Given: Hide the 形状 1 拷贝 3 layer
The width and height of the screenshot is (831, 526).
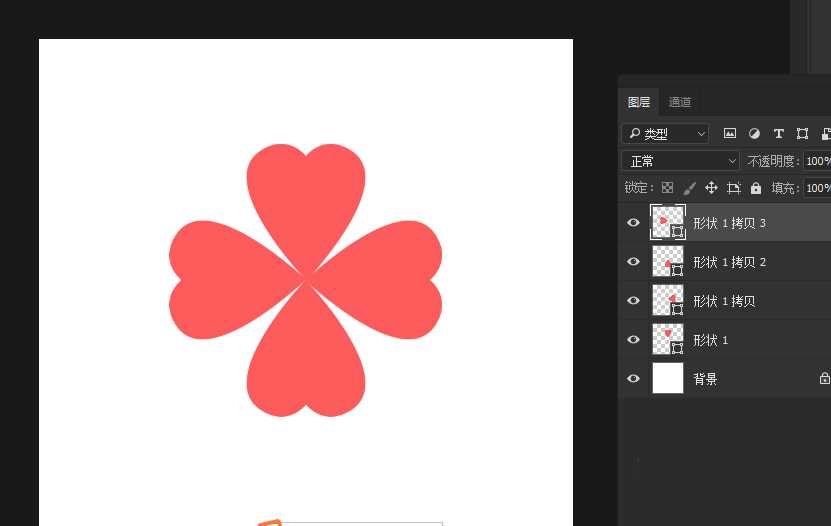Looking at the screenshot, I should tap(633, 223).
